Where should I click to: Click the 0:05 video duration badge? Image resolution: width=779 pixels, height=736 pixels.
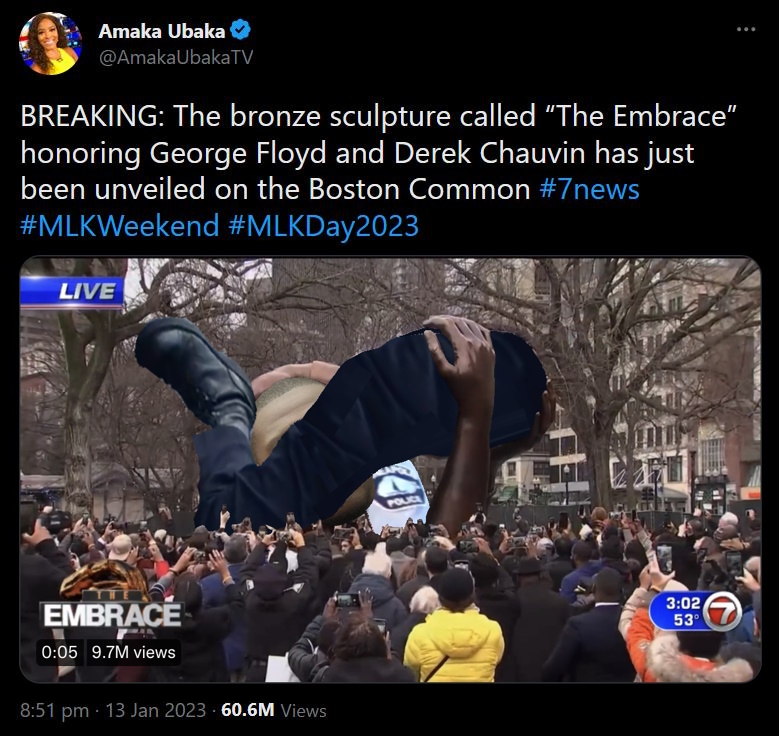60,652
